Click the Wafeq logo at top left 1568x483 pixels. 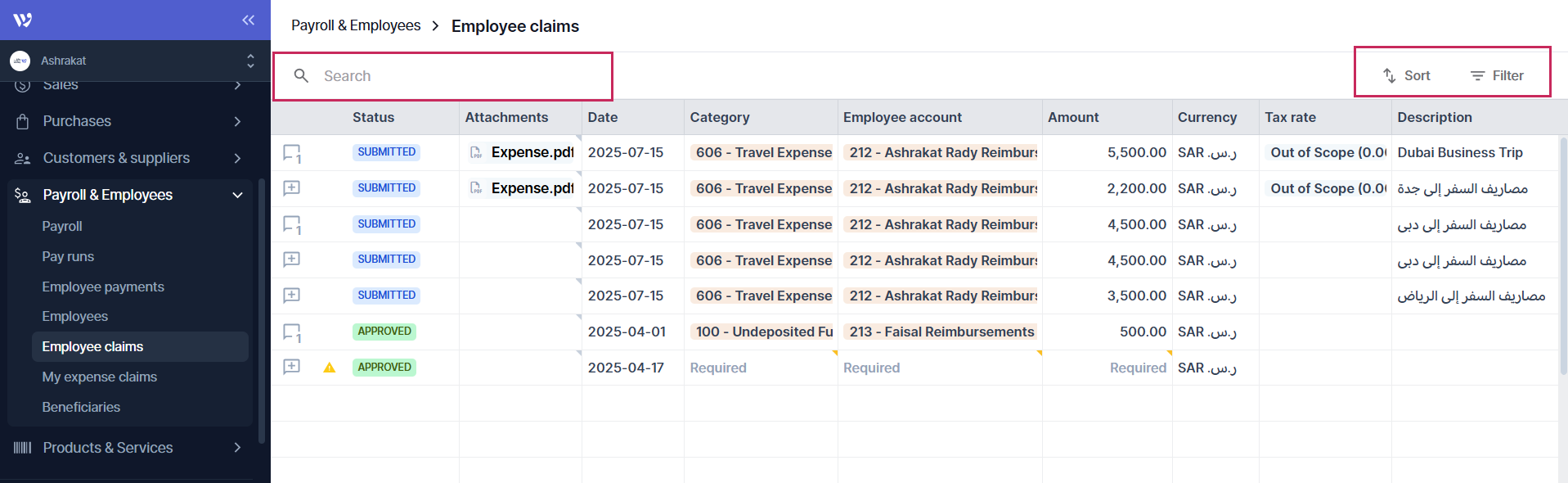(23, 20)
